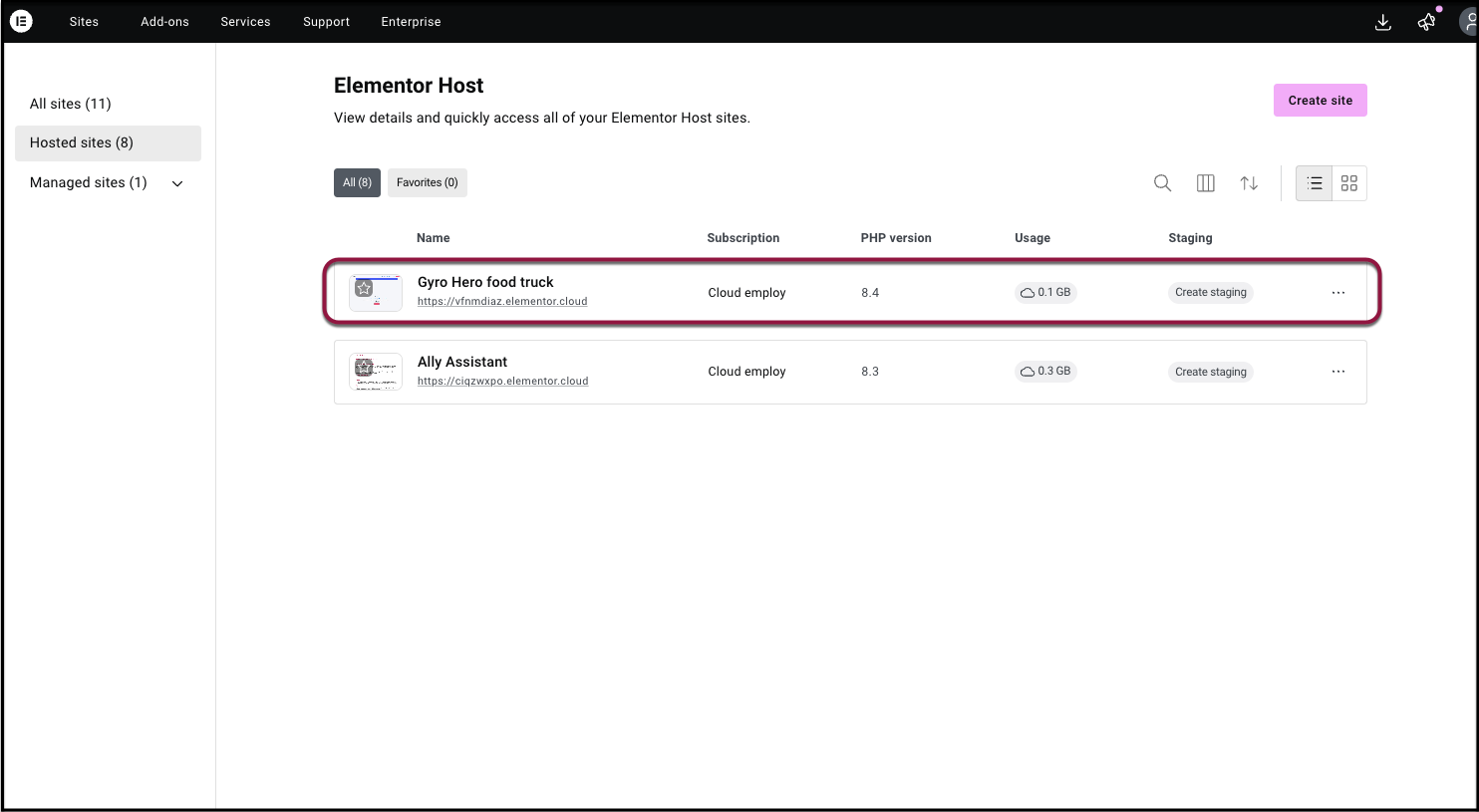Viewport: 1479px width, 812px height.
Task: Click the Elementor logo icon
Action: [21, 21]
